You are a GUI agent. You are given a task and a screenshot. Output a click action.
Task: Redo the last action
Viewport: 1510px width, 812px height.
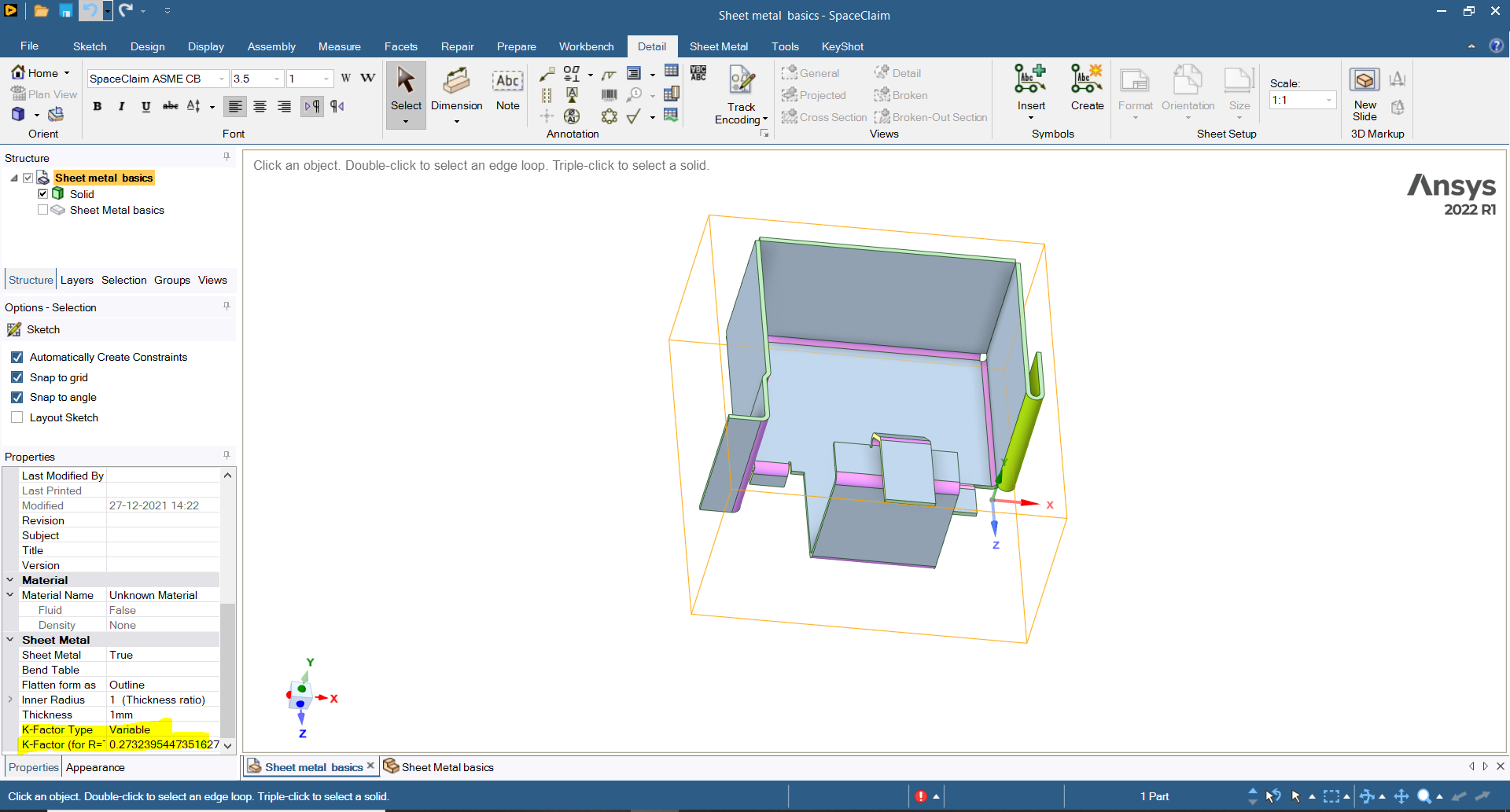126,11
